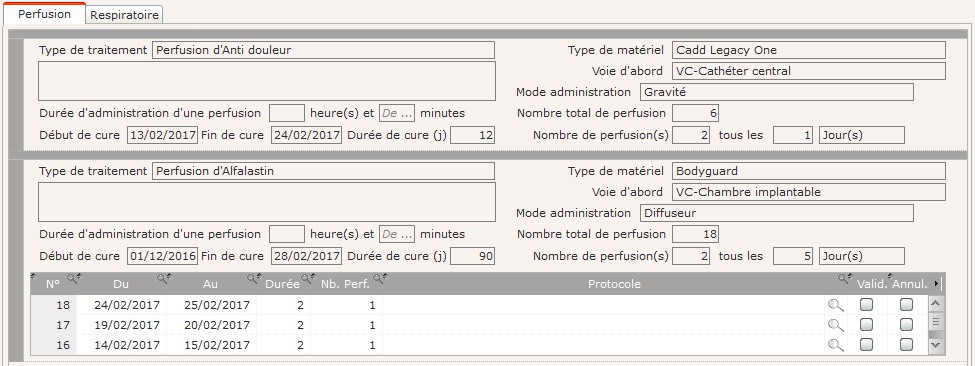
Task: Check Valid. box for row 16
Action: [866, 344]
